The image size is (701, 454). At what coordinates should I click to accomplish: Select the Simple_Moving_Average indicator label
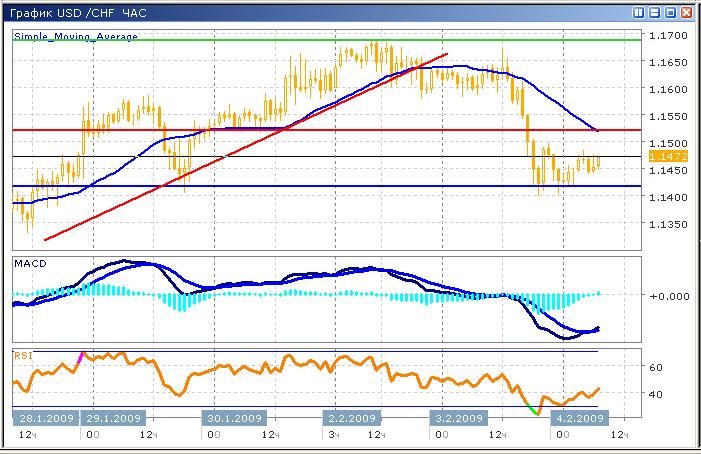pos(76,36)
